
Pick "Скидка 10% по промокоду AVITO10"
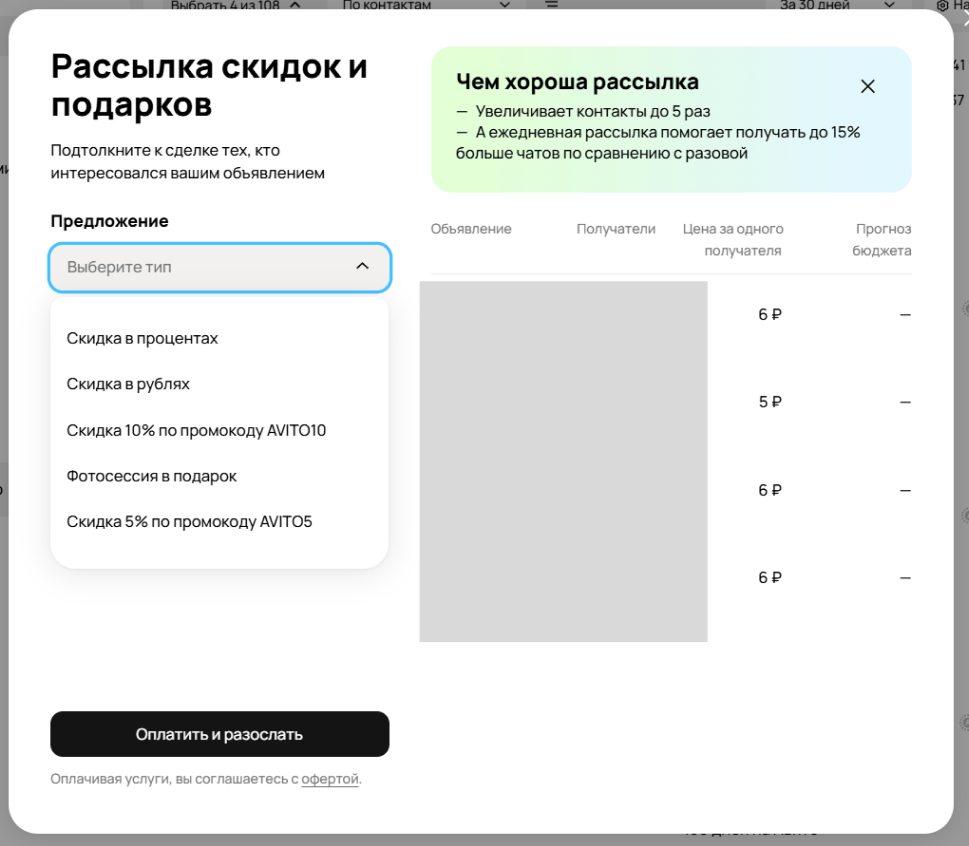tap(196, 430)
